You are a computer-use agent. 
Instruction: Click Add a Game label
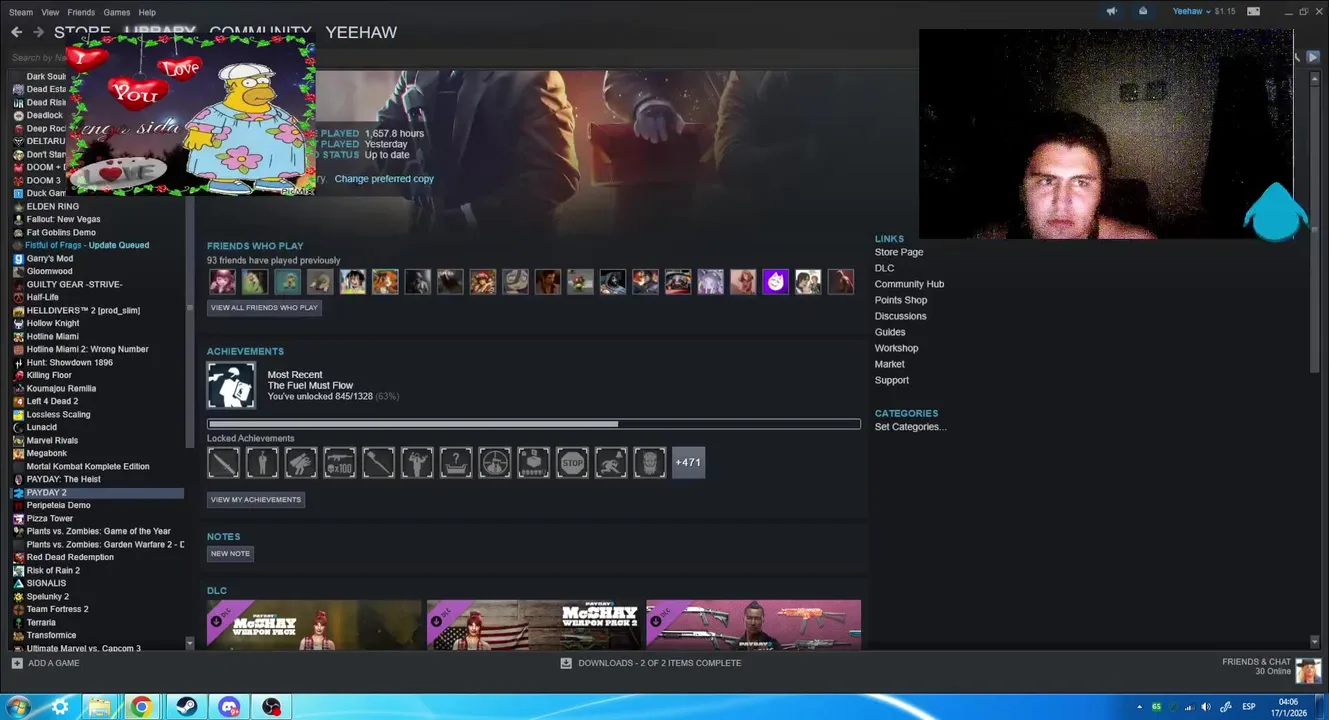point(54,663)
